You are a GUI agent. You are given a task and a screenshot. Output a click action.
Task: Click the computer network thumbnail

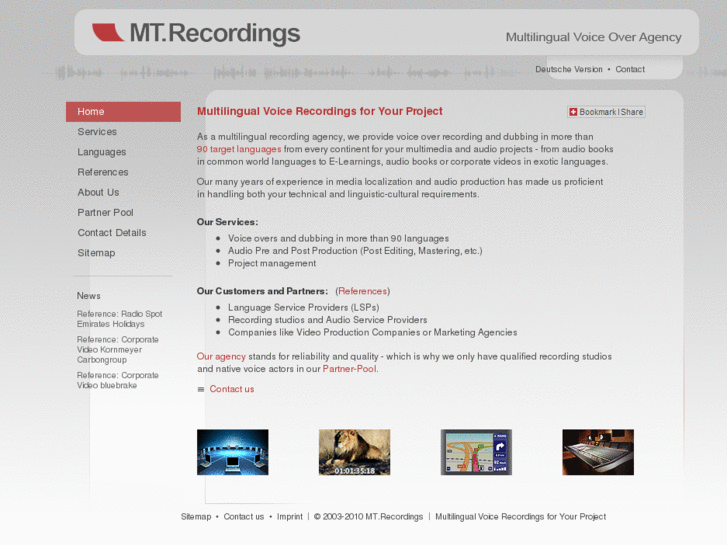pos(233,452)
